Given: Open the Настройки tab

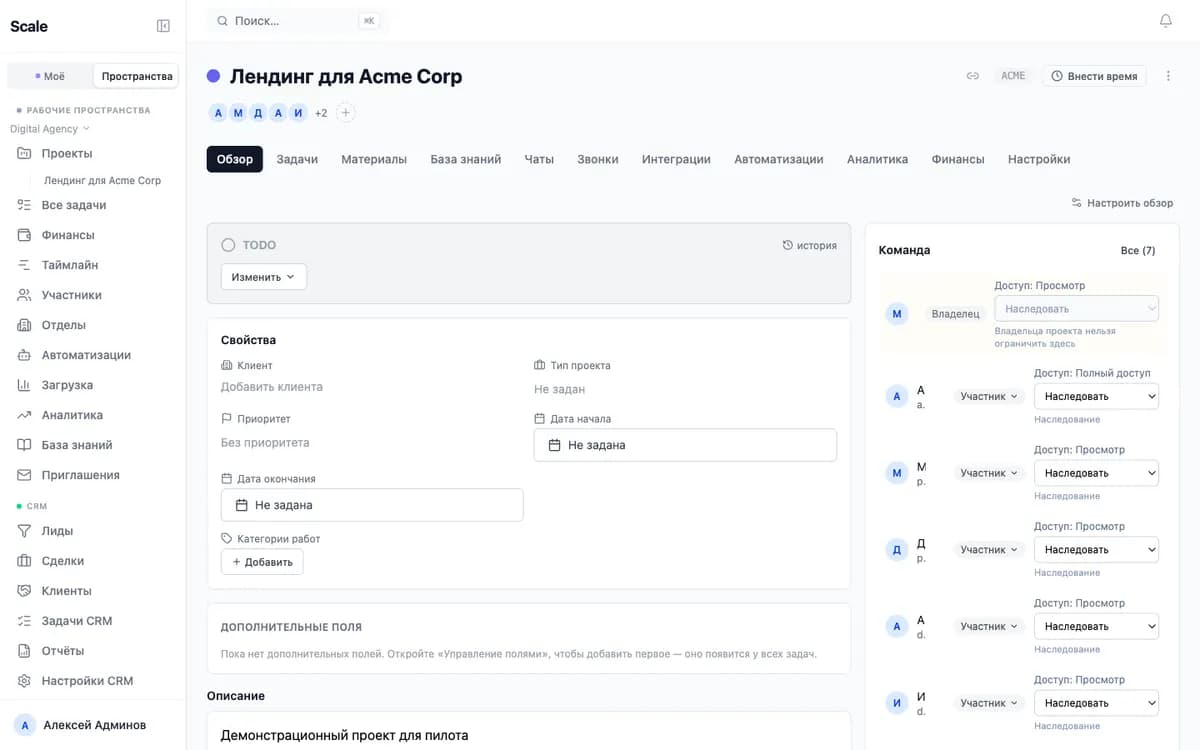Looking at the screenshot, I should (x=1039, y=159).
